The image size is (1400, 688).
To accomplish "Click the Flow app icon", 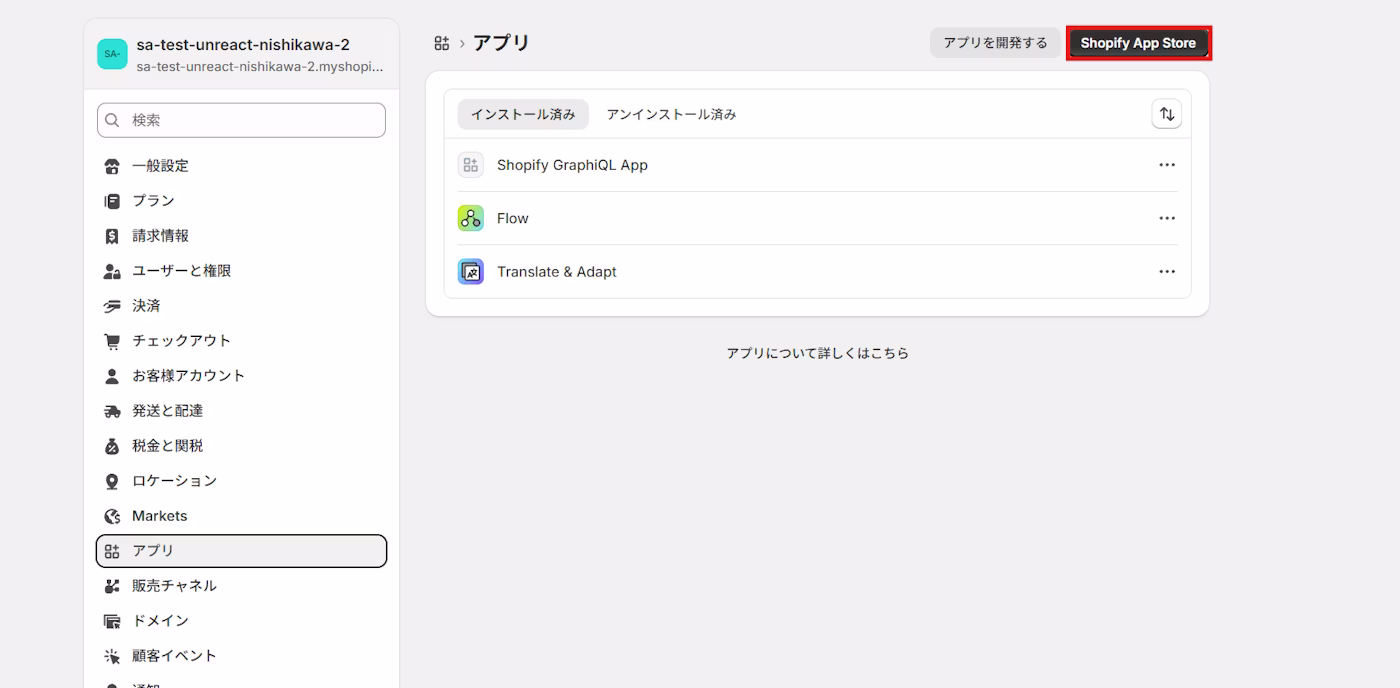I will pyautogui.click(x=470, y=217).
